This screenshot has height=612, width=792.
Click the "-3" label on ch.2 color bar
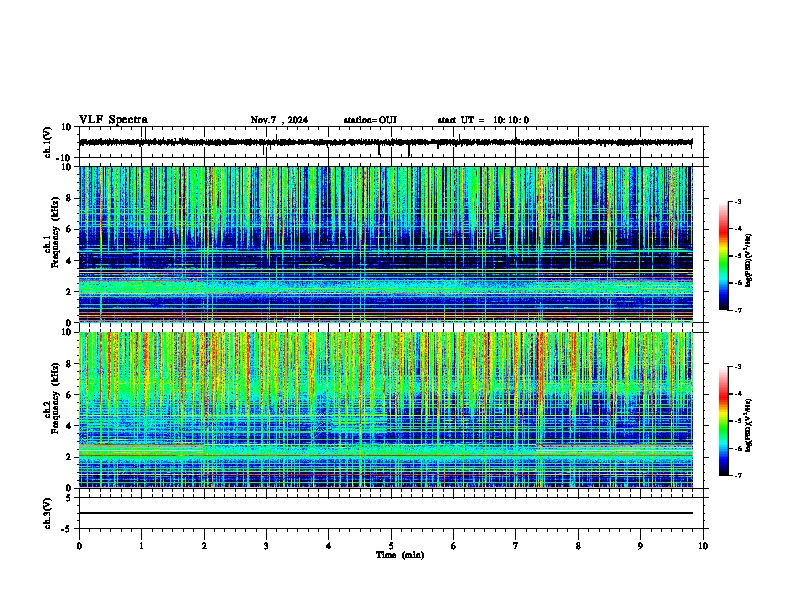point(738,367)
